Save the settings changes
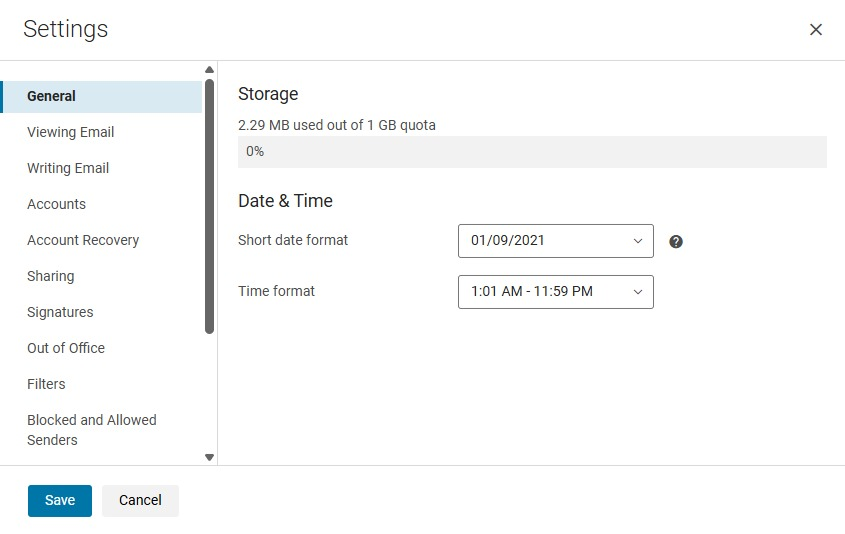This screenshot has width=845, height=534. coord(60,500)
